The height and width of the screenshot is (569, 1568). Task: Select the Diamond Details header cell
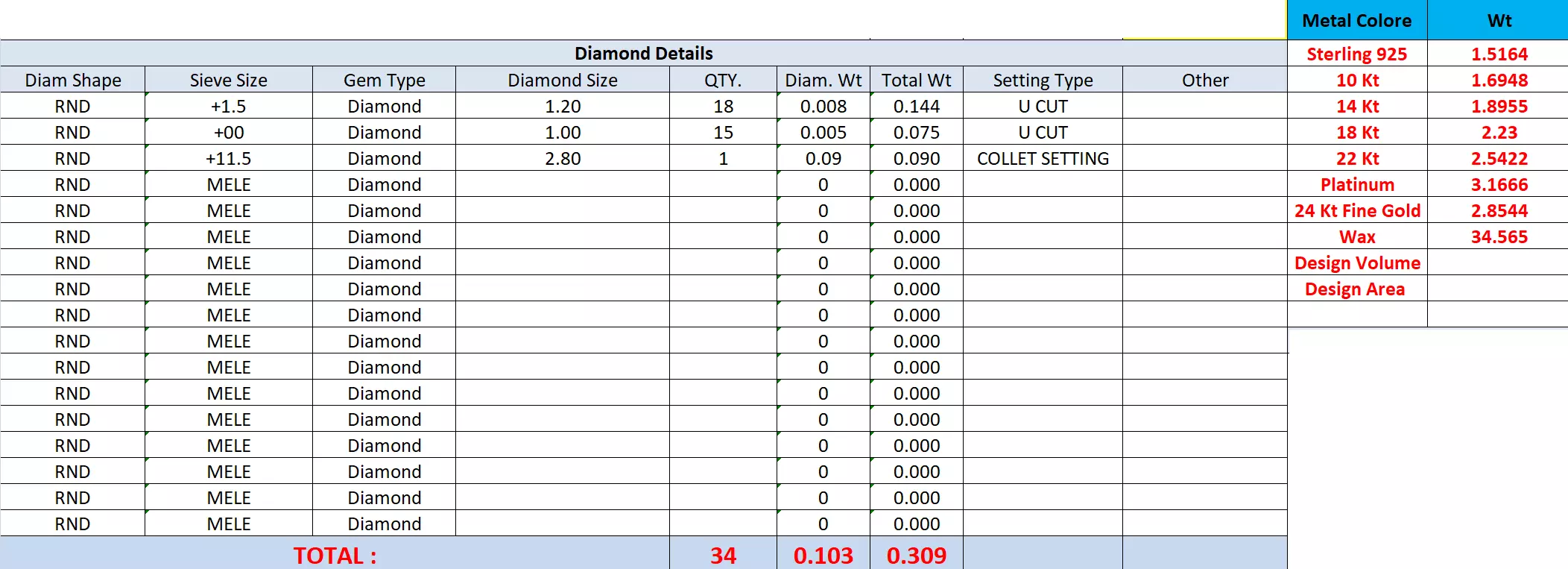click(x=643, y=54)
